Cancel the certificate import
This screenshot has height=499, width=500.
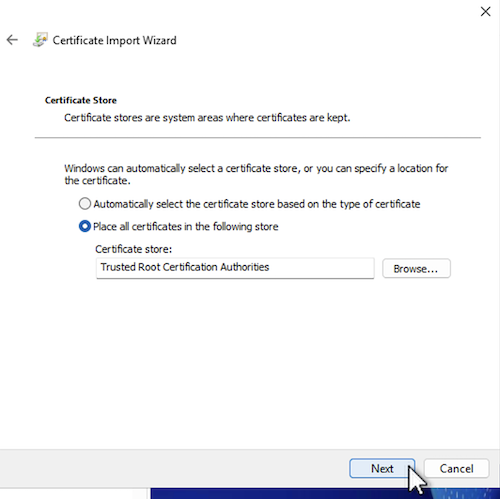click(x=456, y=468)
